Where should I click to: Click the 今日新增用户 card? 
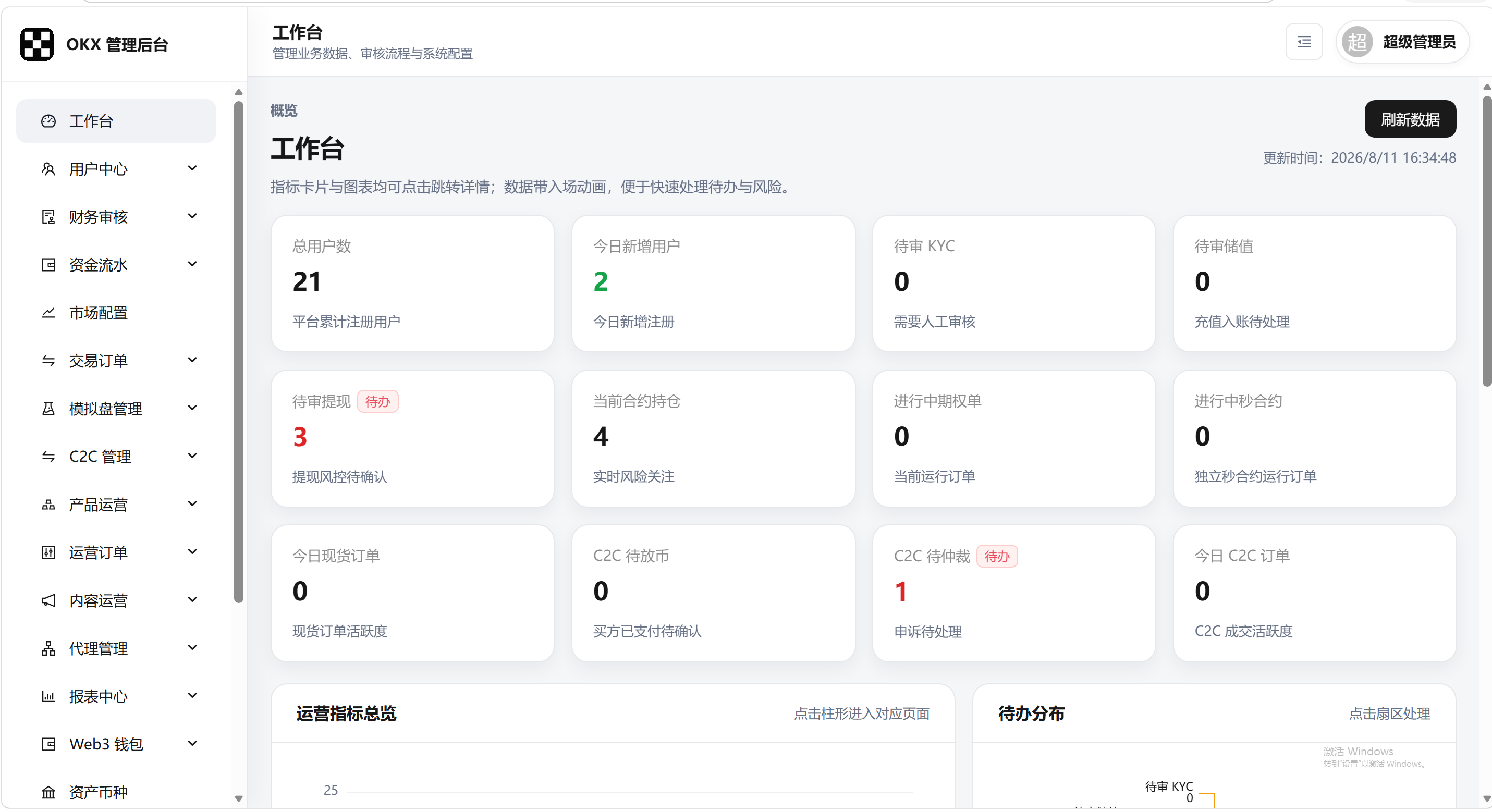coord(713,284)
